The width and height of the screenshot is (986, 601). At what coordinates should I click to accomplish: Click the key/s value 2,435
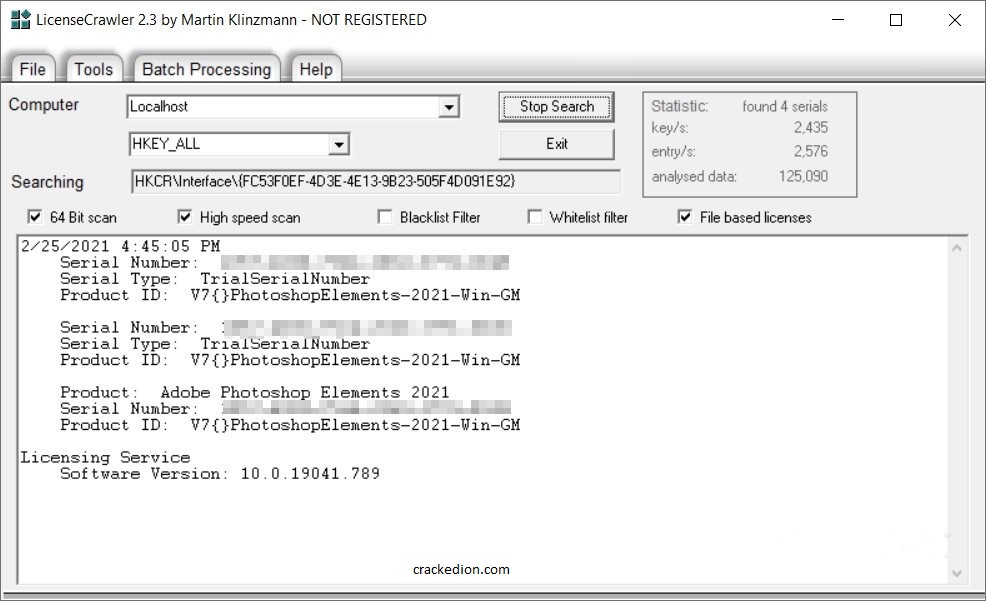point(811,128)
